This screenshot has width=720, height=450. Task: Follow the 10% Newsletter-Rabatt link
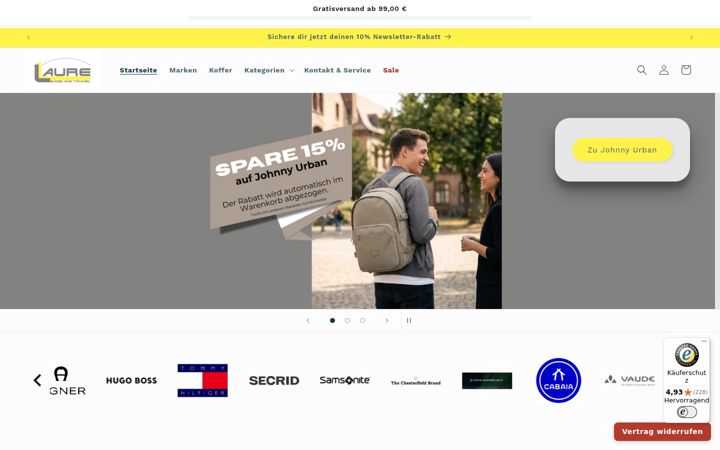coord(359,37)
